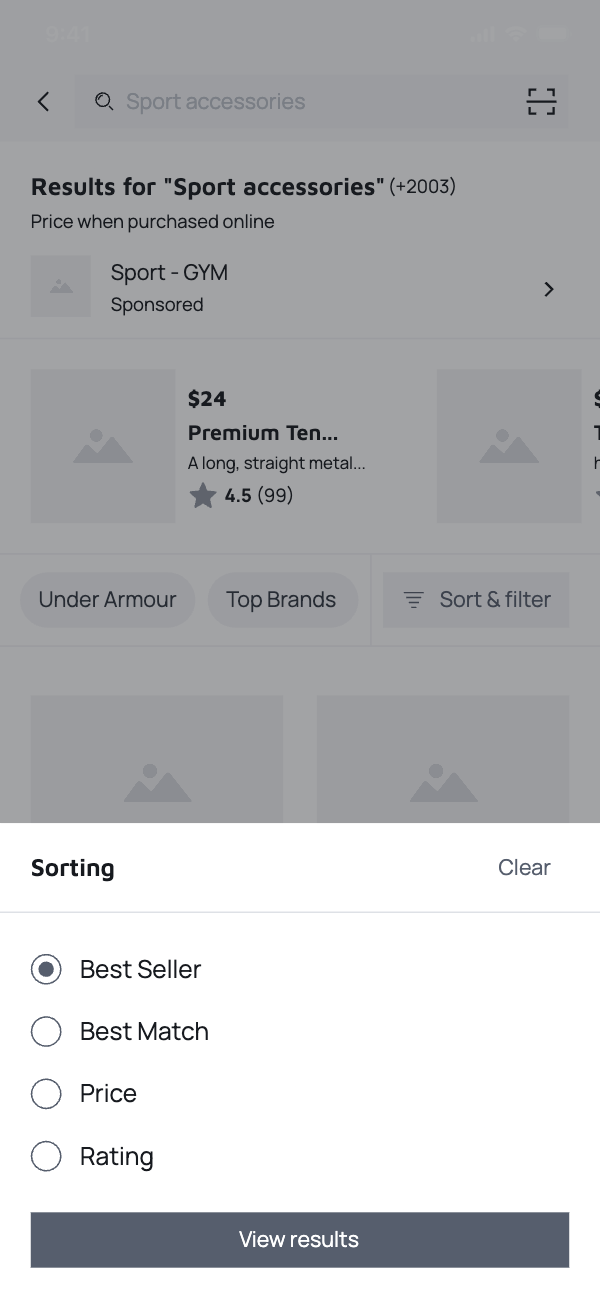Expand the Sport - GYM chevron
The image size is (600, 1298).
tap(548, 289)
